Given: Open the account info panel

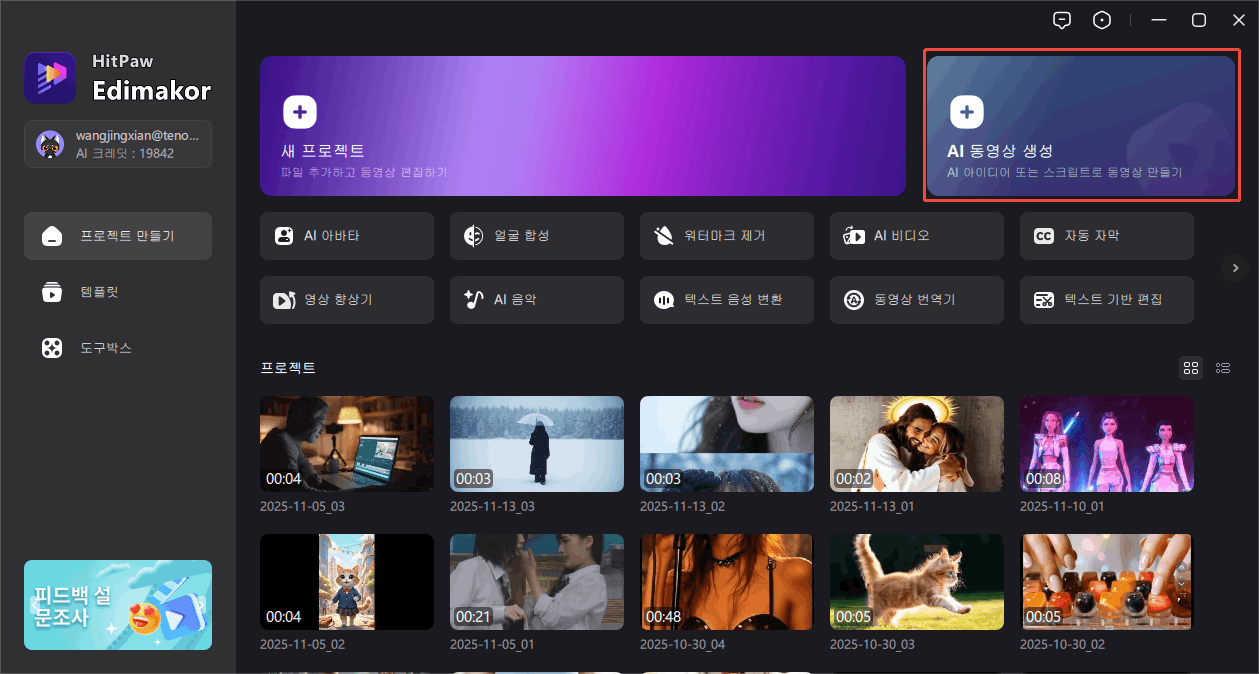Looking at the screenshot, I should click(118, 144).
